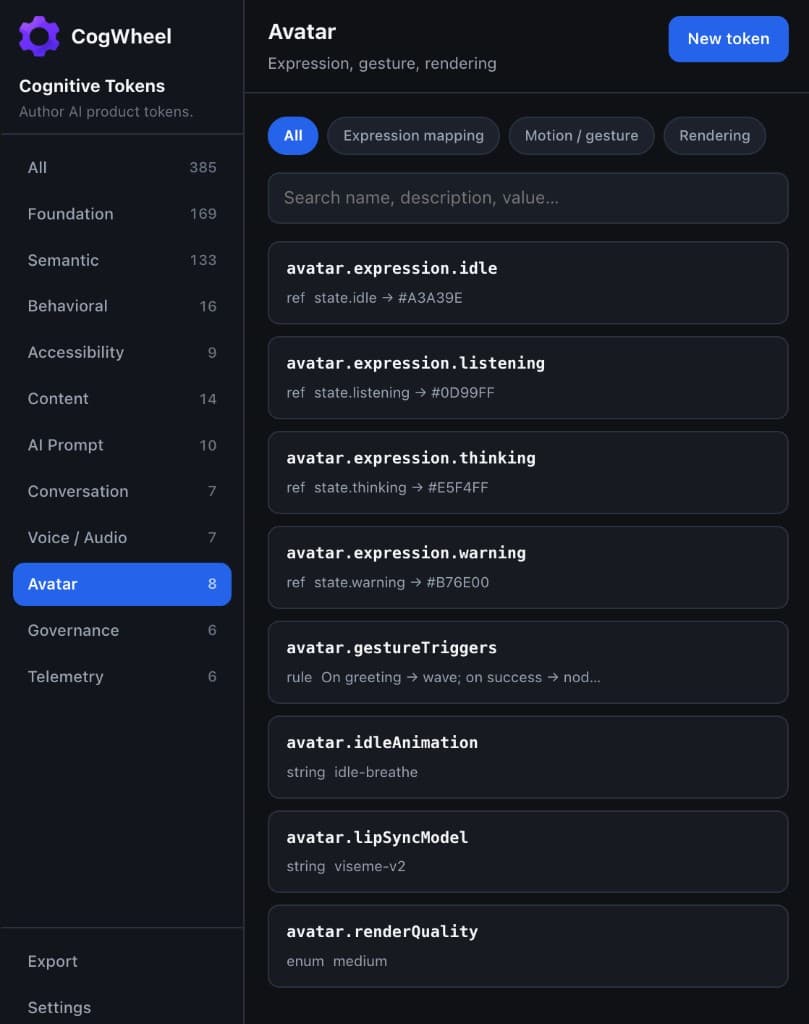The image size is (809, 1024).
Task: Open the Voice / Audio category
Action: 122,538
